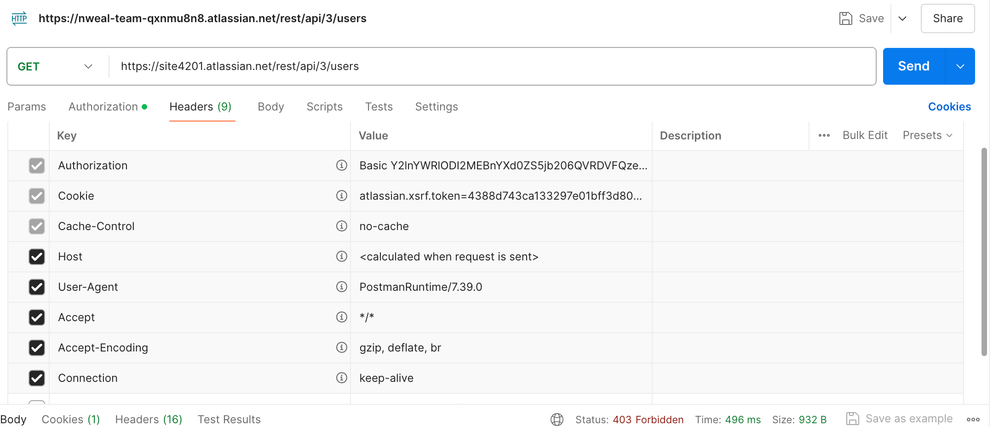Click the vertical scrollbar of headers table
The image size is (999, 427).
984,250
